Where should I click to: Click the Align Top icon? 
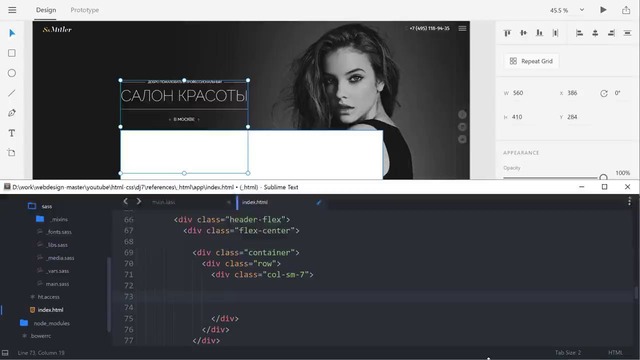click(507, 33)
